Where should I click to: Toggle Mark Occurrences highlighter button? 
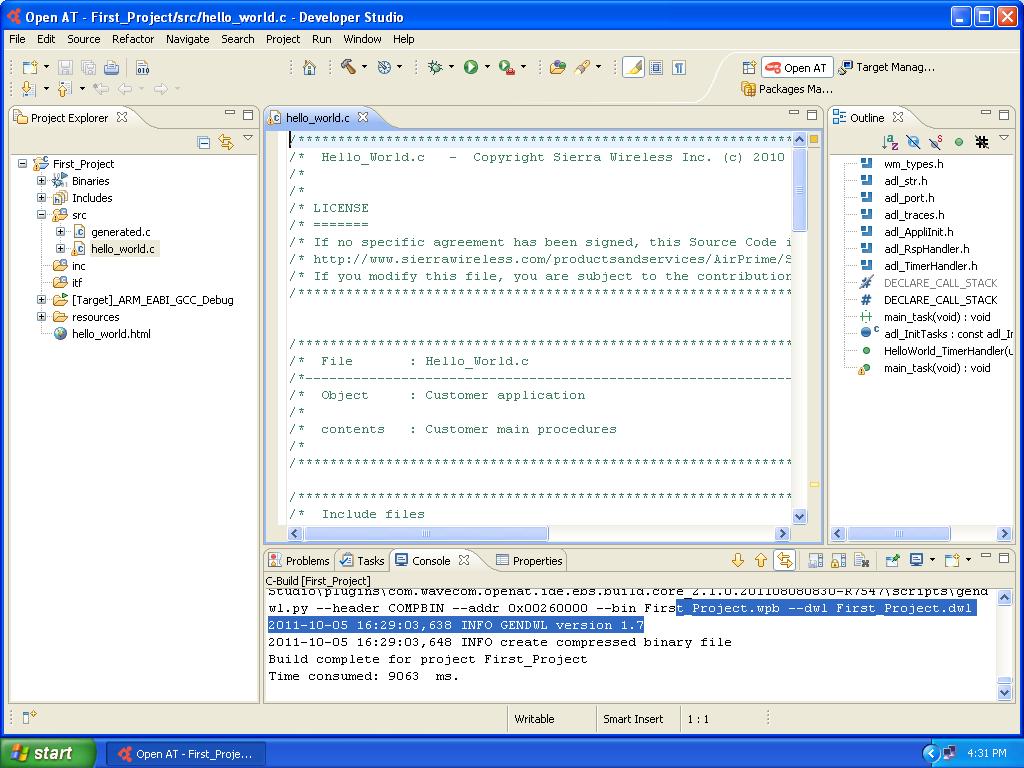633,67
